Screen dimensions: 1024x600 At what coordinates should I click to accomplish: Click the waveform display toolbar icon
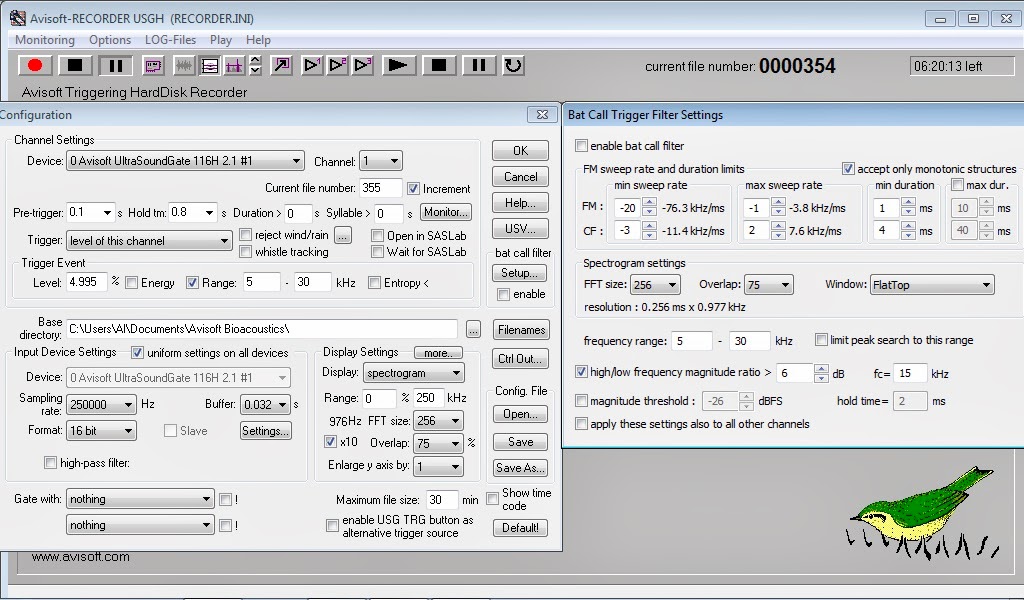point(184,65)
